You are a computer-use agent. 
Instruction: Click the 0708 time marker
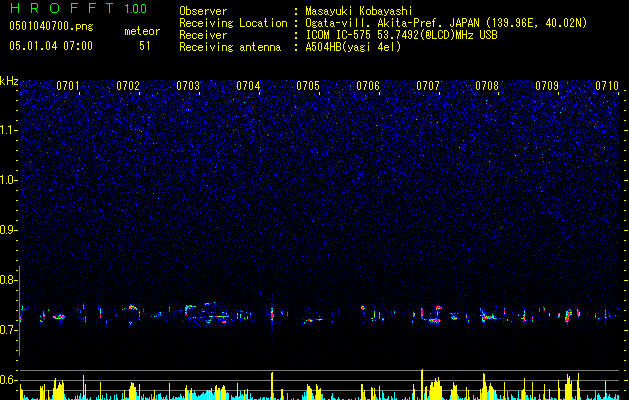(x=487, y=85)
